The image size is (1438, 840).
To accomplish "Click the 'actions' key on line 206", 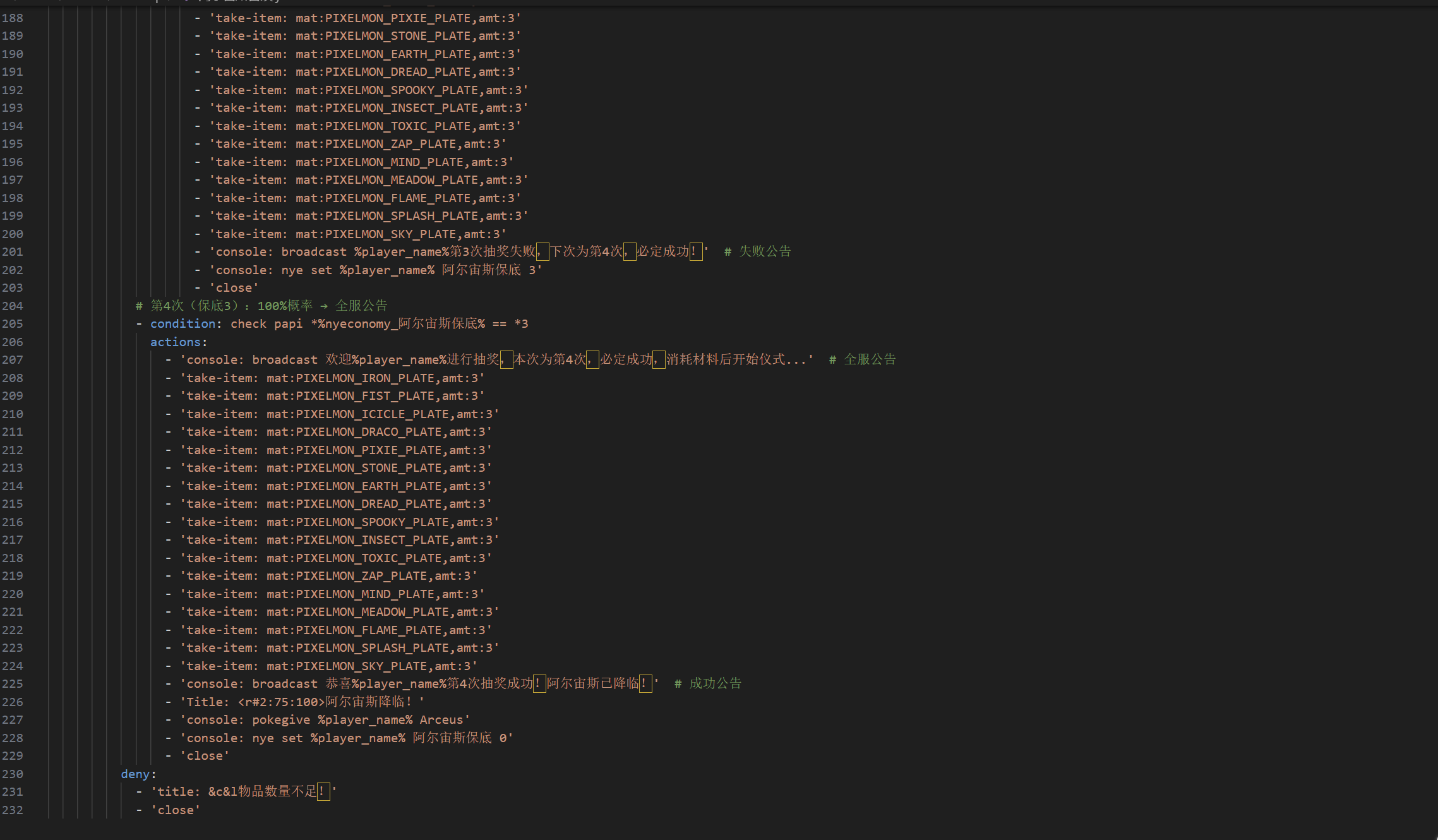I will 176,342.
